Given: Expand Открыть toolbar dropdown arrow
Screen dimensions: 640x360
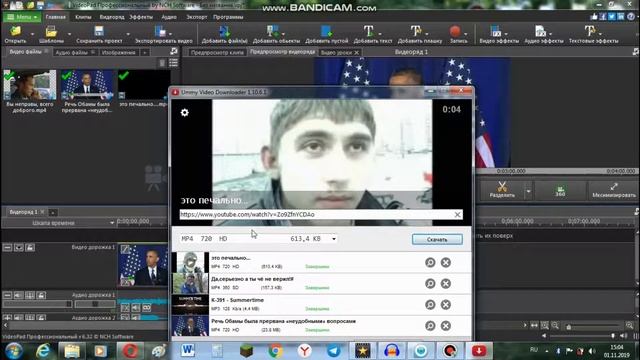Looking at the screenshot, I should pyautogui.click(x=32, y=33).
